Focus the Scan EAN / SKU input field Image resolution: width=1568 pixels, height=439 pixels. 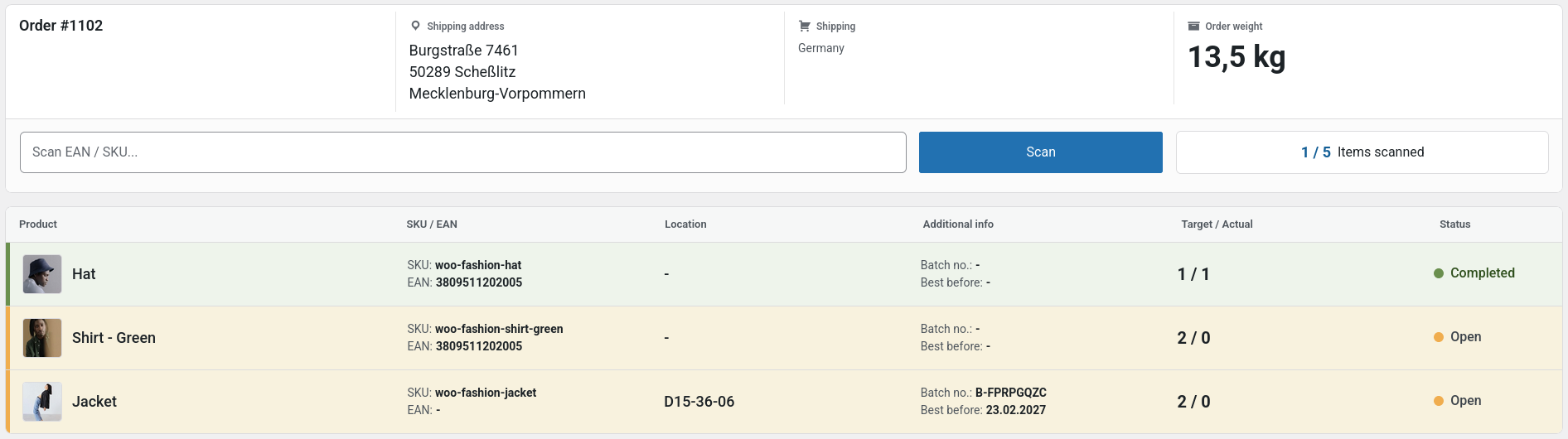point(463,152)
